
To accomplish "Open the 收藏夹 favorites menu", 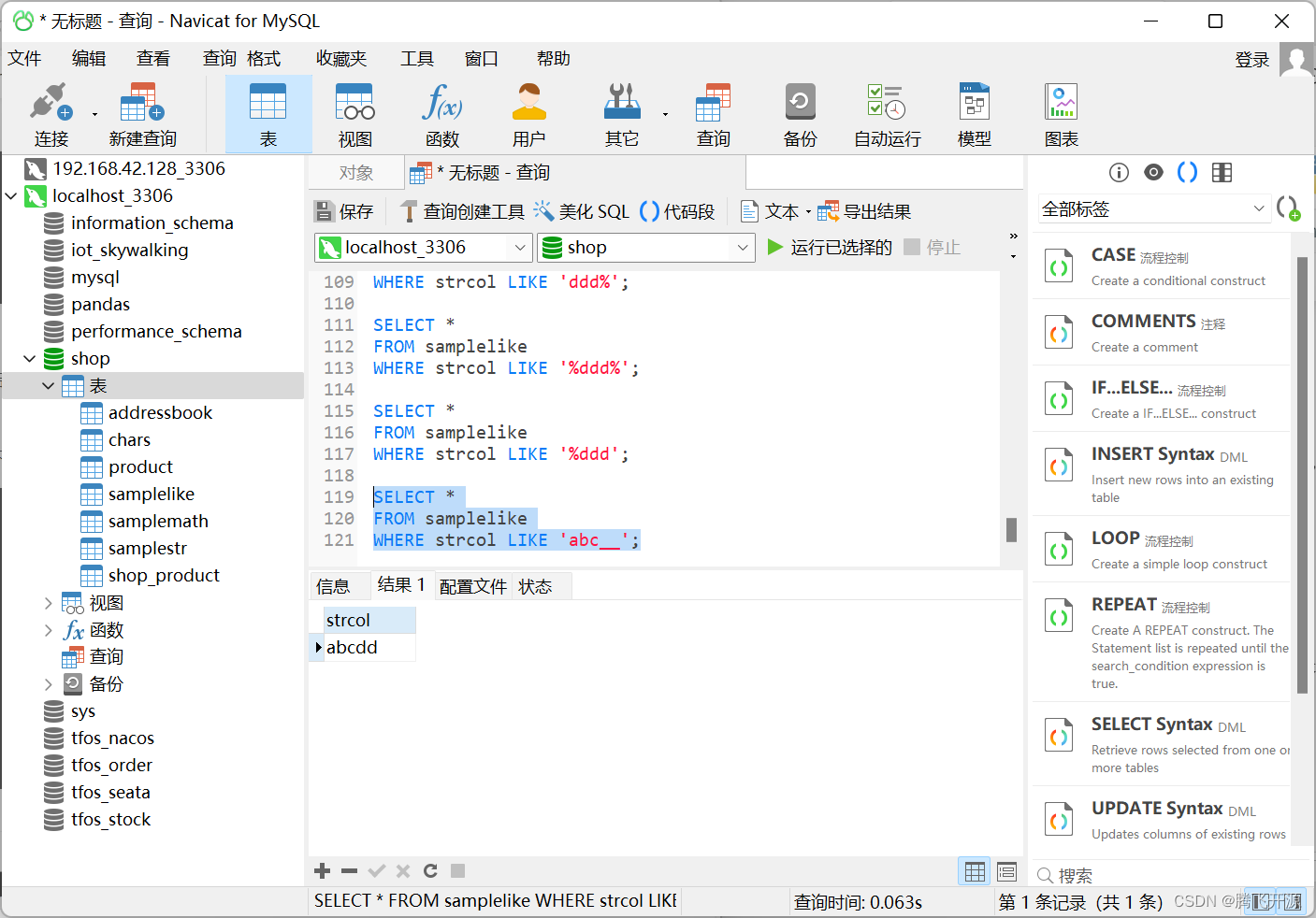I will coord(341,59).
